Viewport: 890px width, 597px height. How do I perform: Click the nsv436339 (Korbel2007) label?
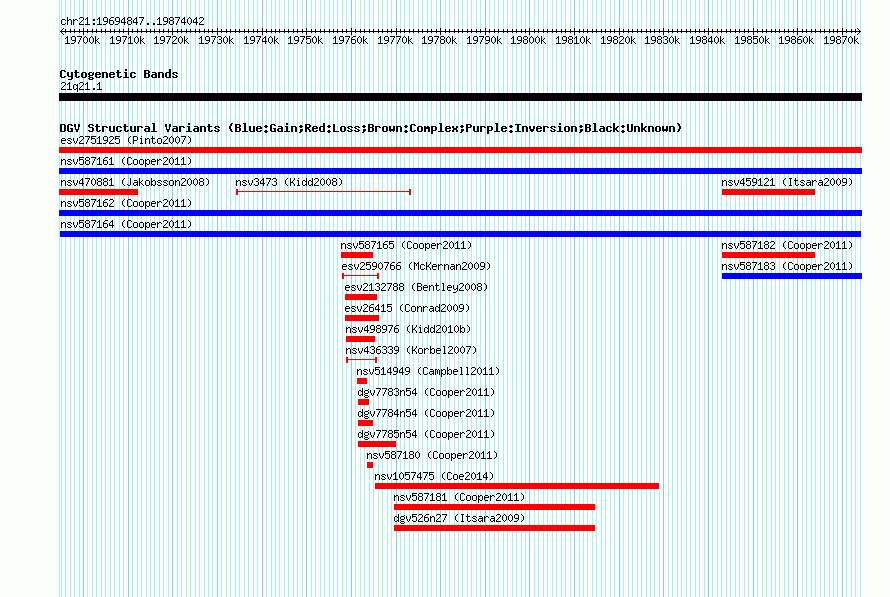pyautogui.click(x=411, y=350)
